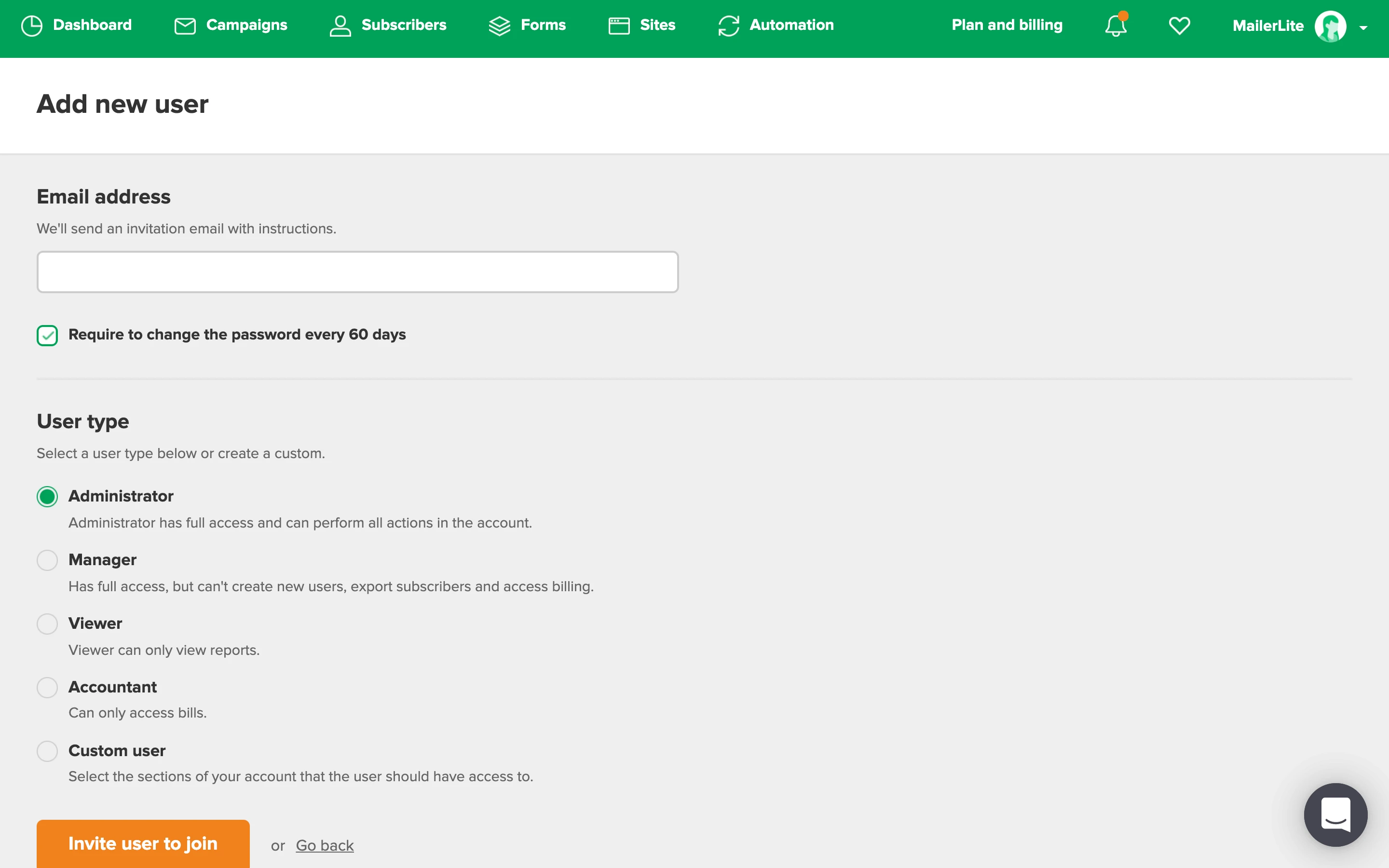Viewport: 1389px width, 868px height.
Task: Select the Viewer user type
Action: [47, 624]
